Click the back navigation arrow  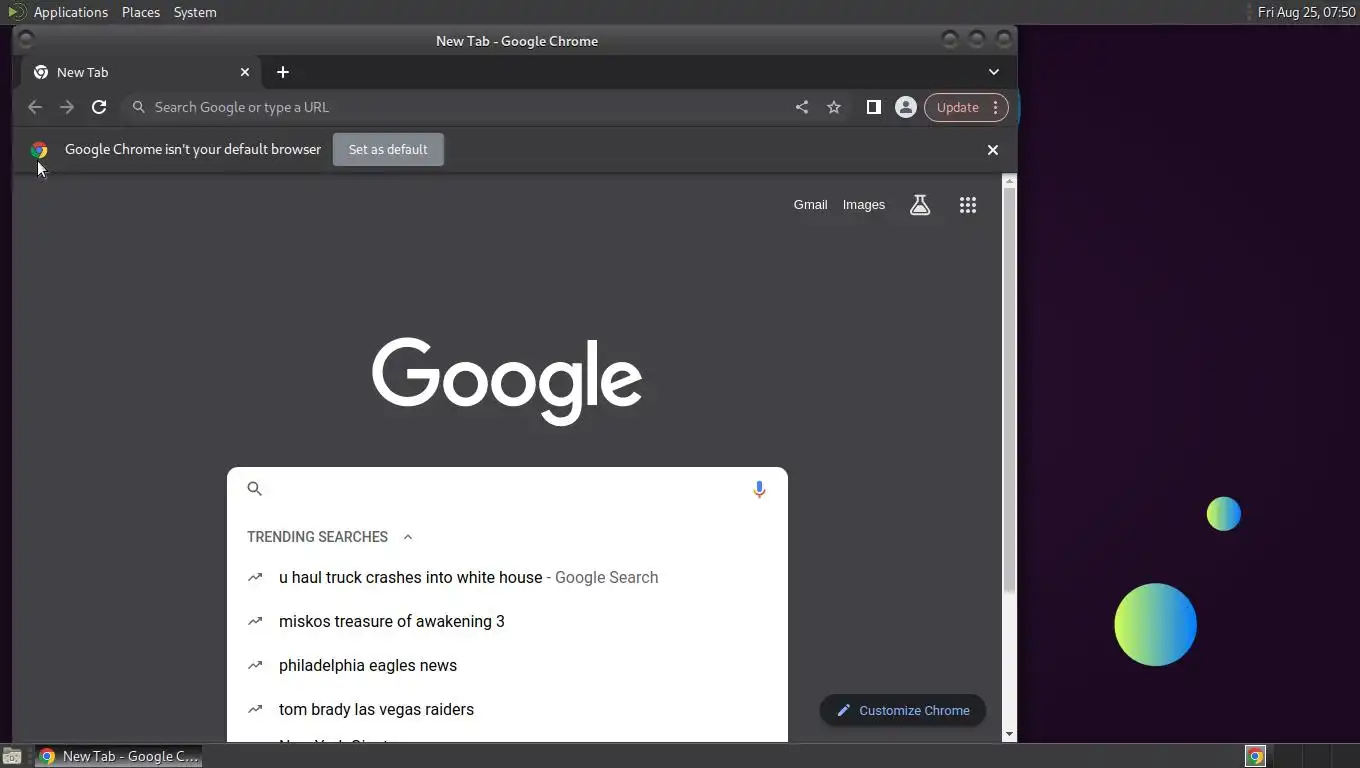[x=35, y=107]
